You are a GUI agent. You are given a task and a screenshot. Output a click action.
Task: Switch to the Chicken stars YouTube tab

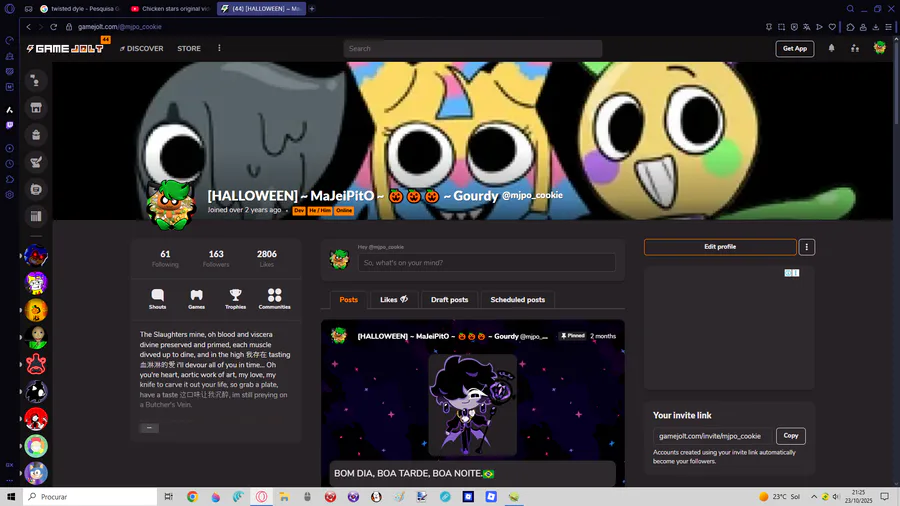click(170, 9)
